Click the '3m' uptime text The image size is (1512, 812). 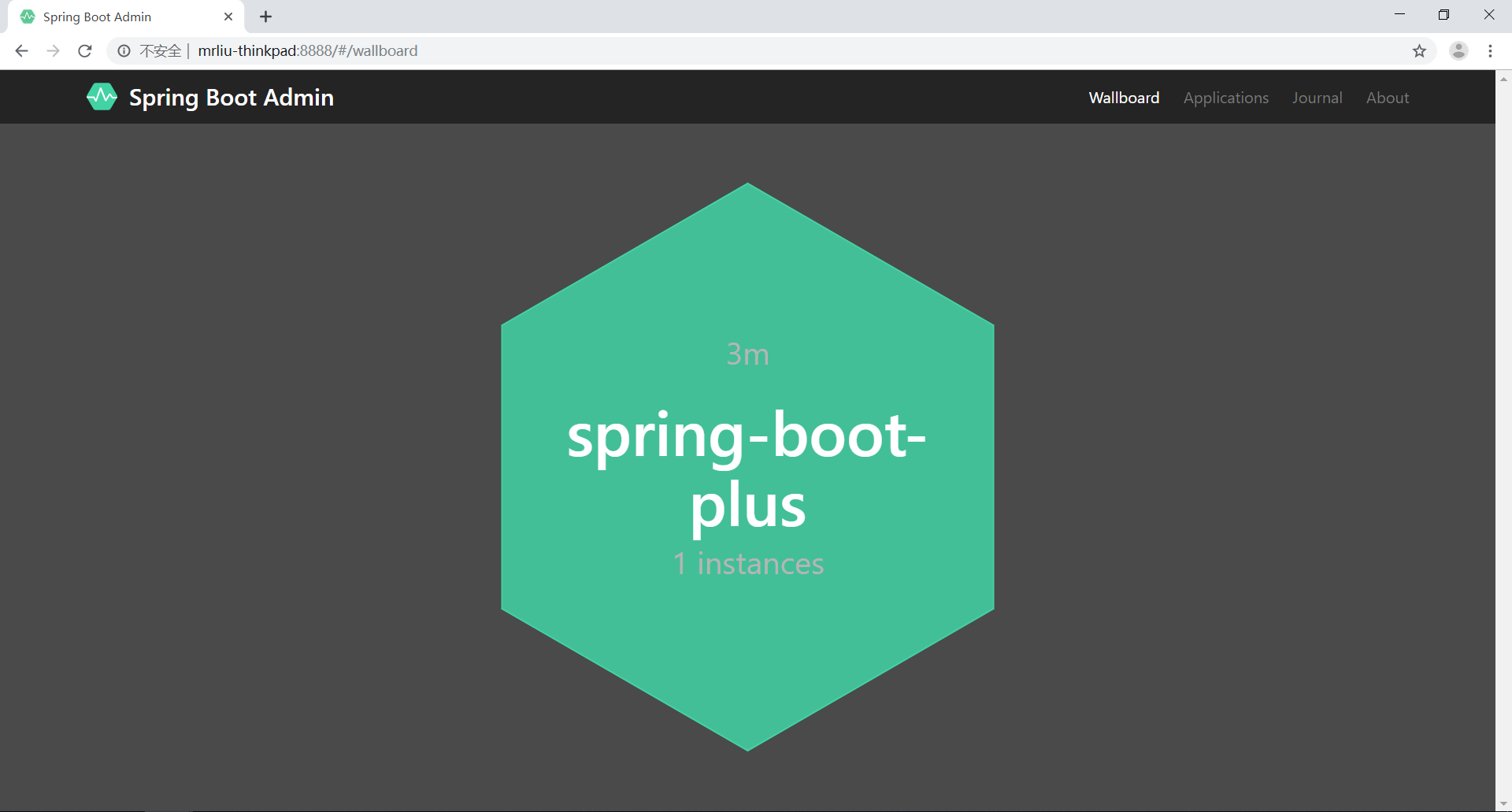747,354
